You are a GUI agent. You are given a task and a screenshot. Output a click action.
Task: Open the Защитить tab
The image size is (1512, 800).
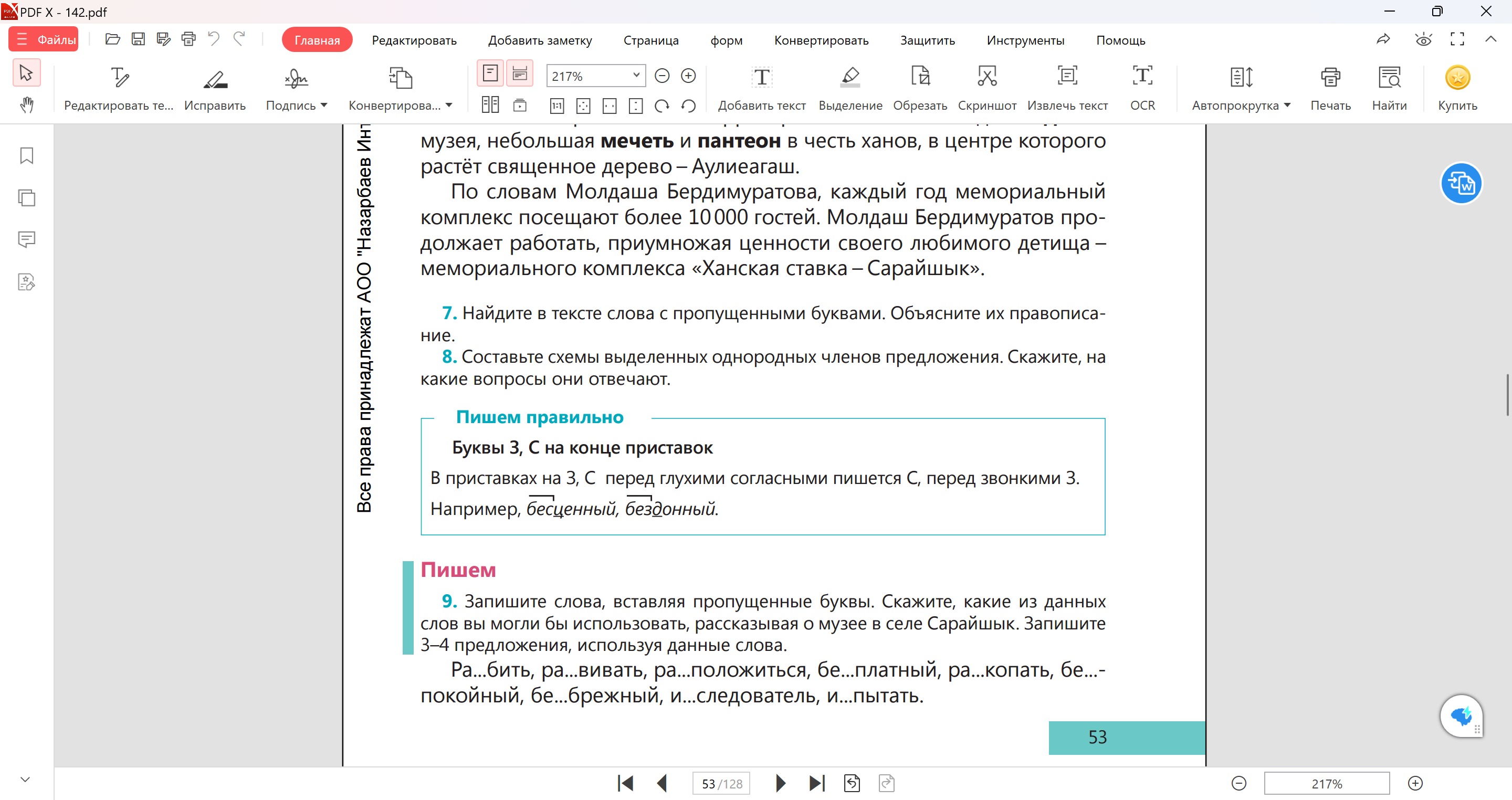[x=927, y=40]
